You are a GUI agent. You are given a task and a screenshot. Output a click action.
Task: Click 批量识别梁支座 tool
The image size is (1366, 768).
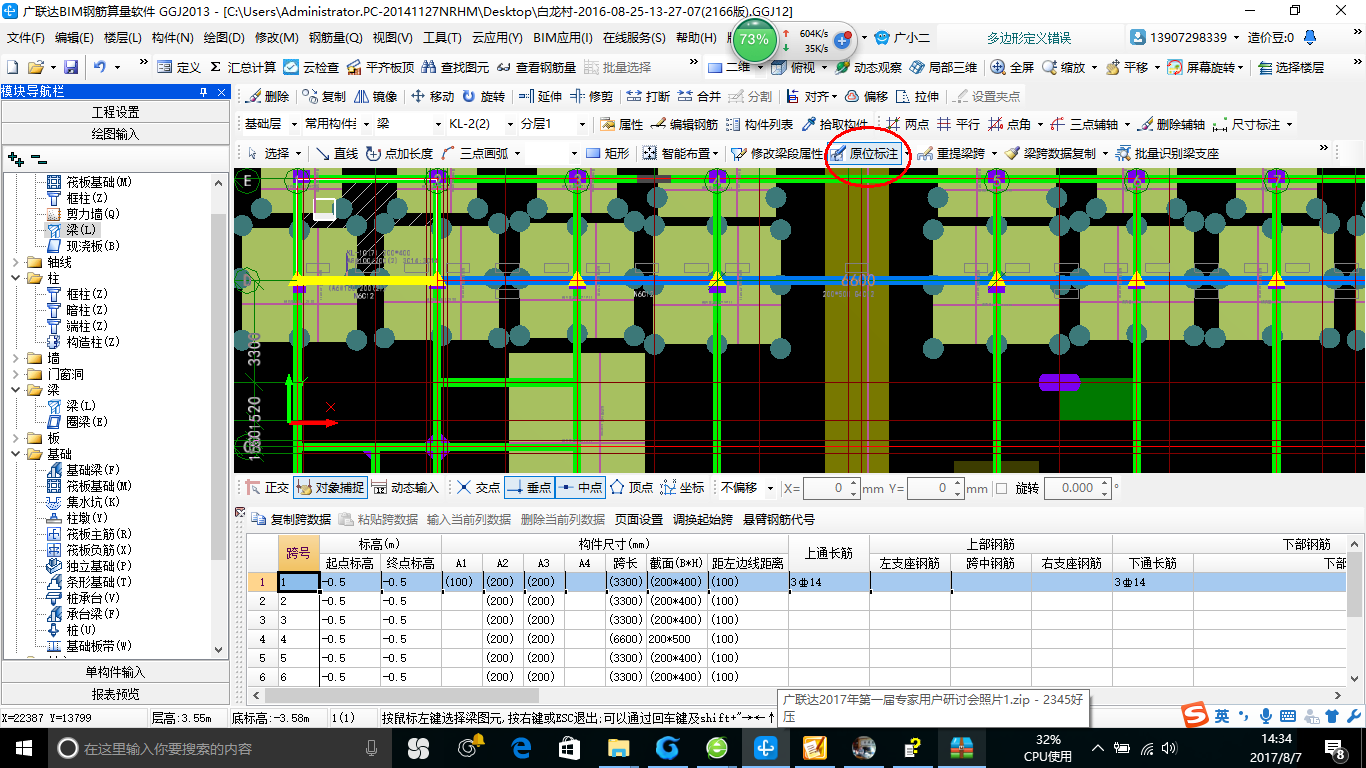[x=1167, y=153]
